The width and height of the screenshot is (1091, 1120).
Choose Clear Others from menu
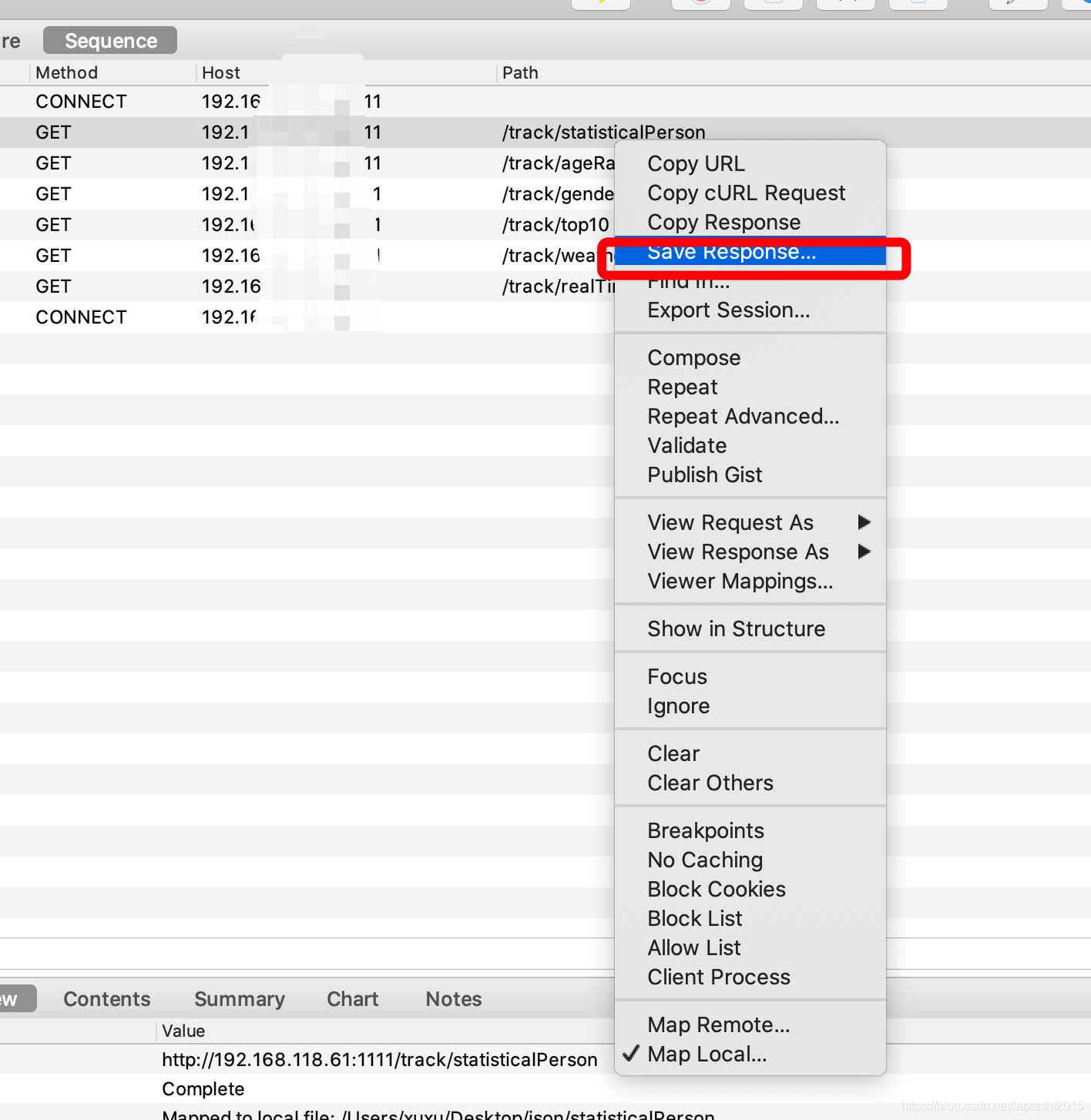tap(750, 783)
